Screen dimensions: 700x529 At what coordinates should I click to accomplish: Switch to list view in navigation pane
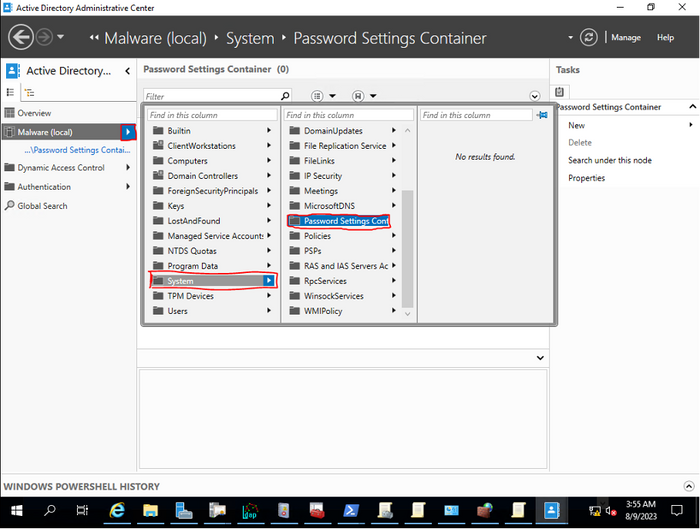pos(10,92)
